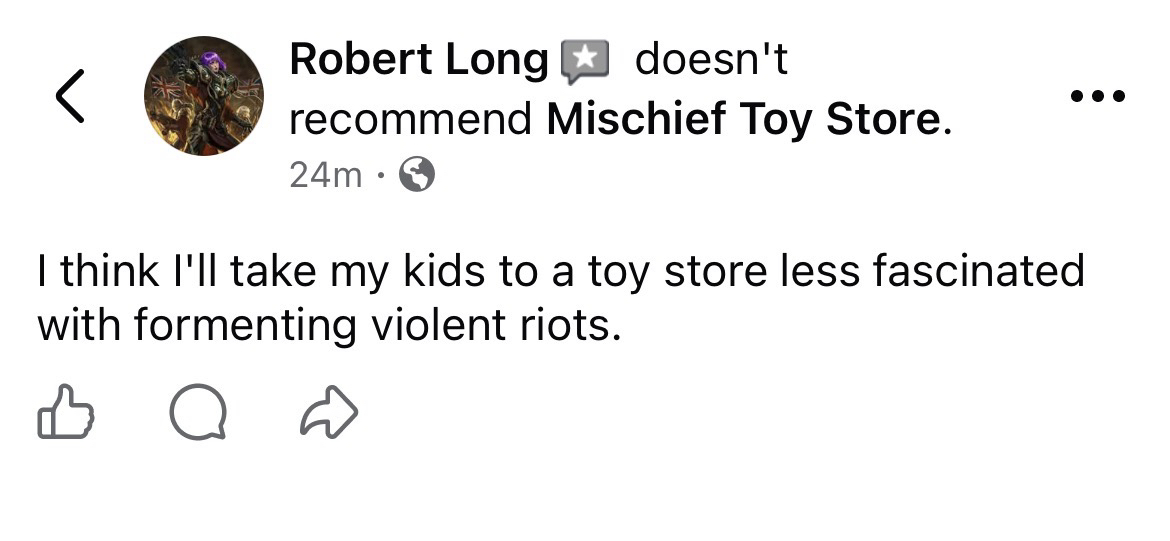
Task: Click the star badge beside Robert Long
Action: click(586, 62)
